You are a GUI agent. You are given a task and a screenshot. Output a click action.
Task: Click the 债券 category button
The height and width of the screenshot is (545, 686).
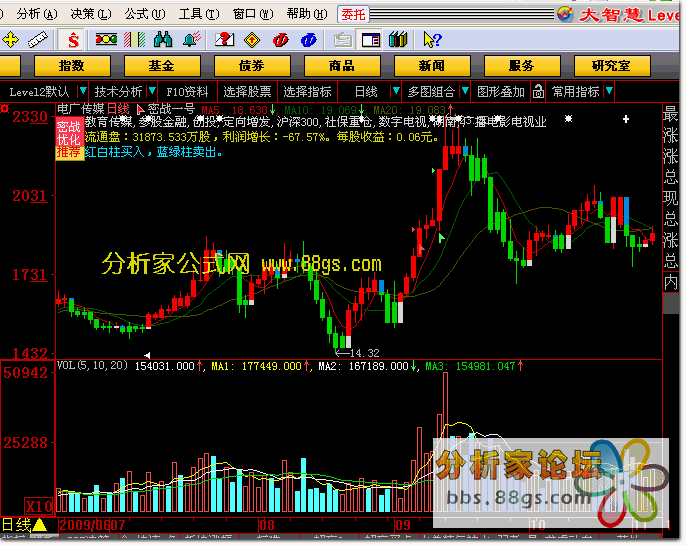point(252,66)
